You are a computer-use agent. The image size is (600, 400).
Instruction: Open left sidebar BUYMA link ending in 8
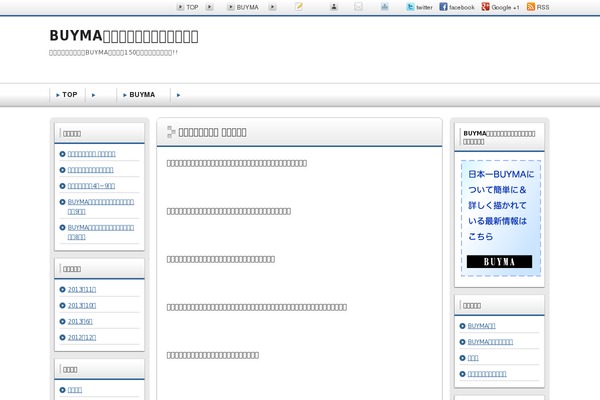coord(101,232)
